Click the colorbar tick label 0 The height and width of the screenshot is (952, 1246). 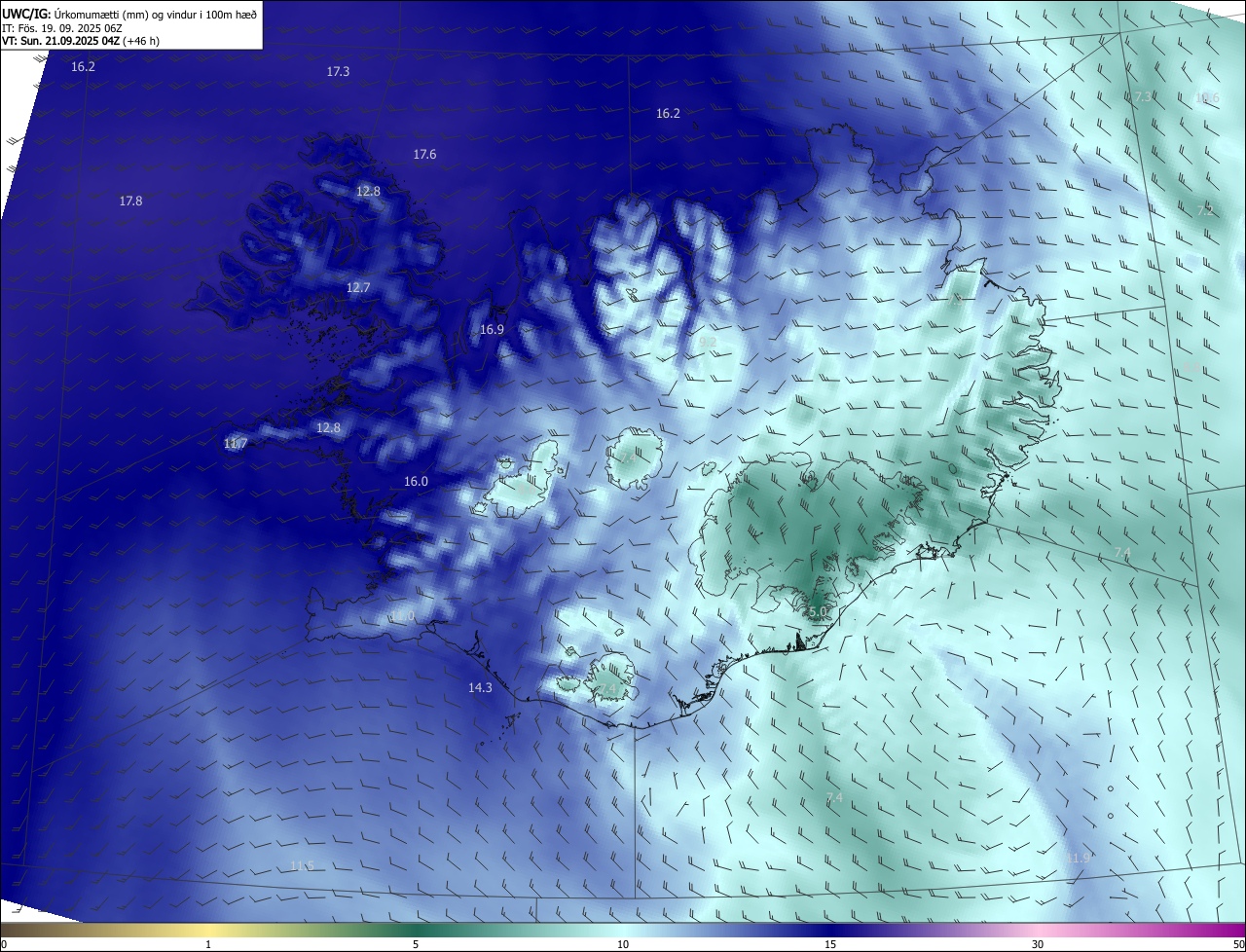pyautogui.click(x=4, y=945)
